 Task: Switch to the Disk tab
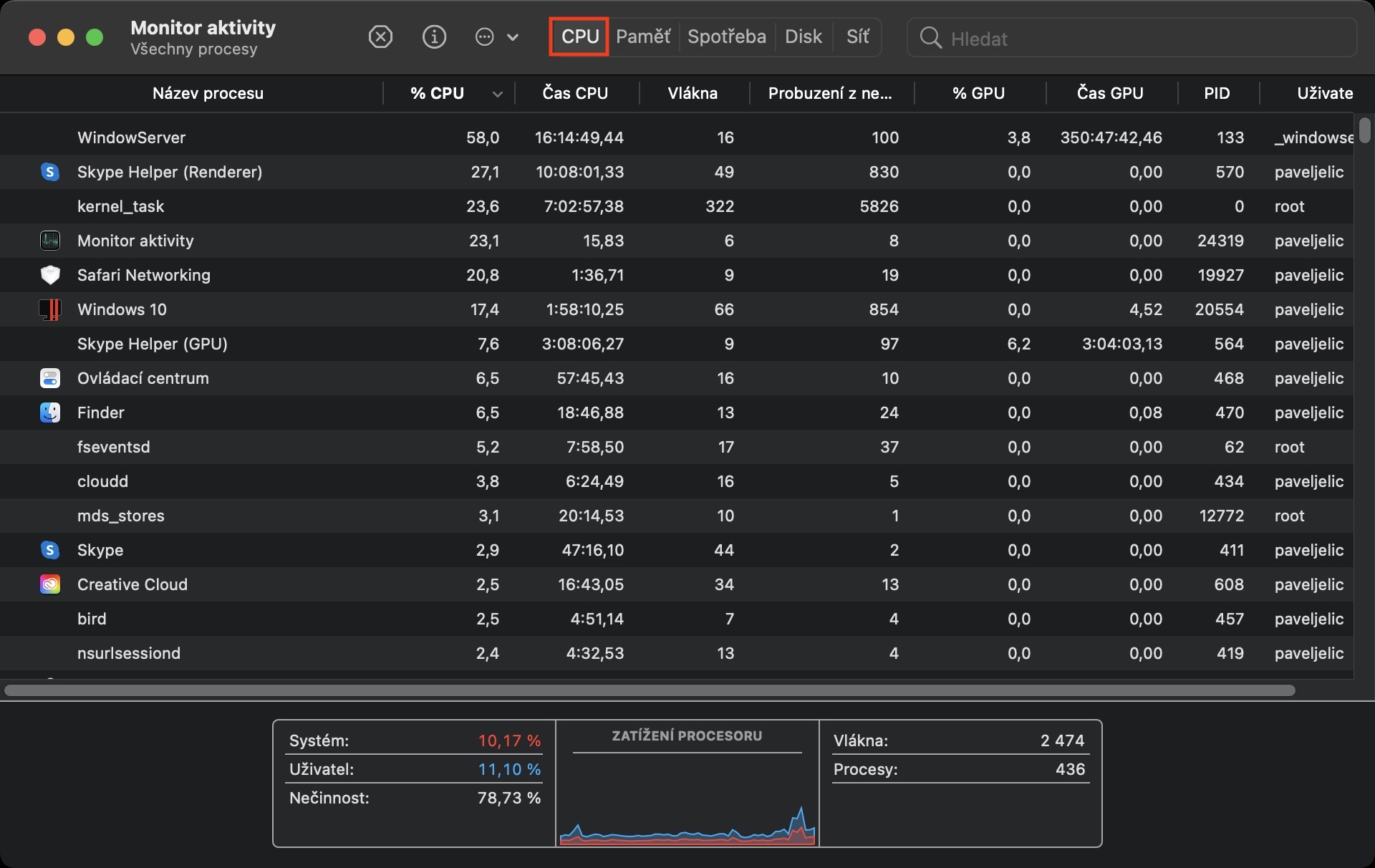(x=803, y=37)
